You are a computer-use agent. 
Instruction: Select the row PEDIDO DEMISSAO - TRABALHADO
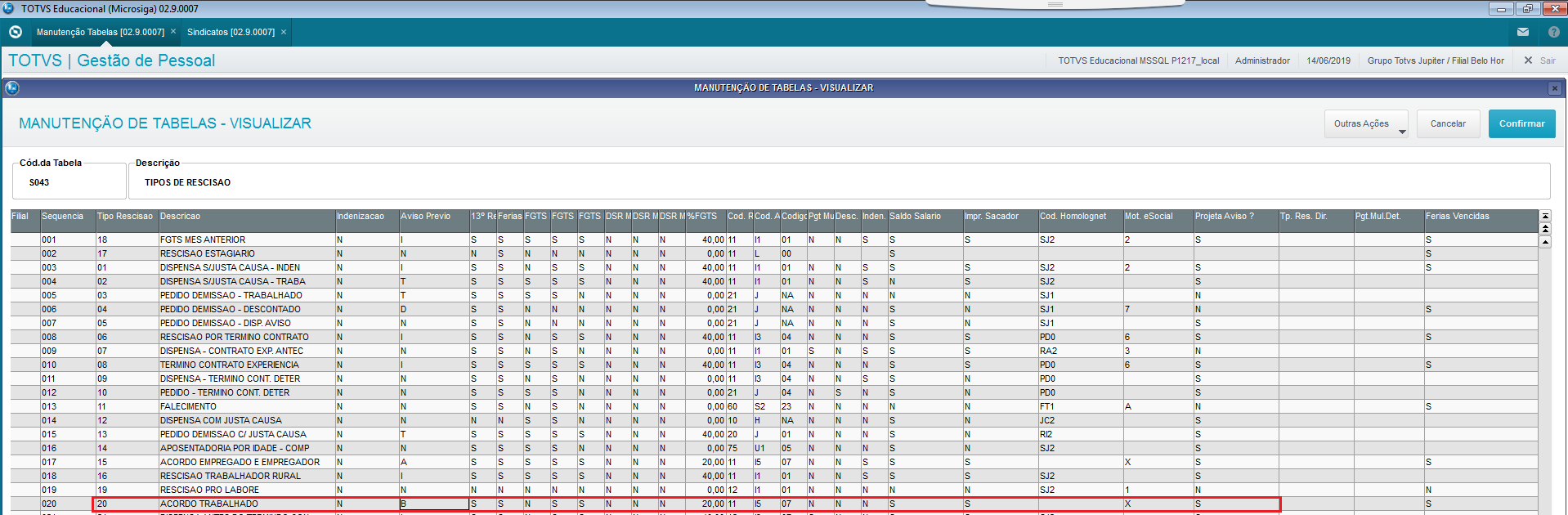tap(774, 295)
